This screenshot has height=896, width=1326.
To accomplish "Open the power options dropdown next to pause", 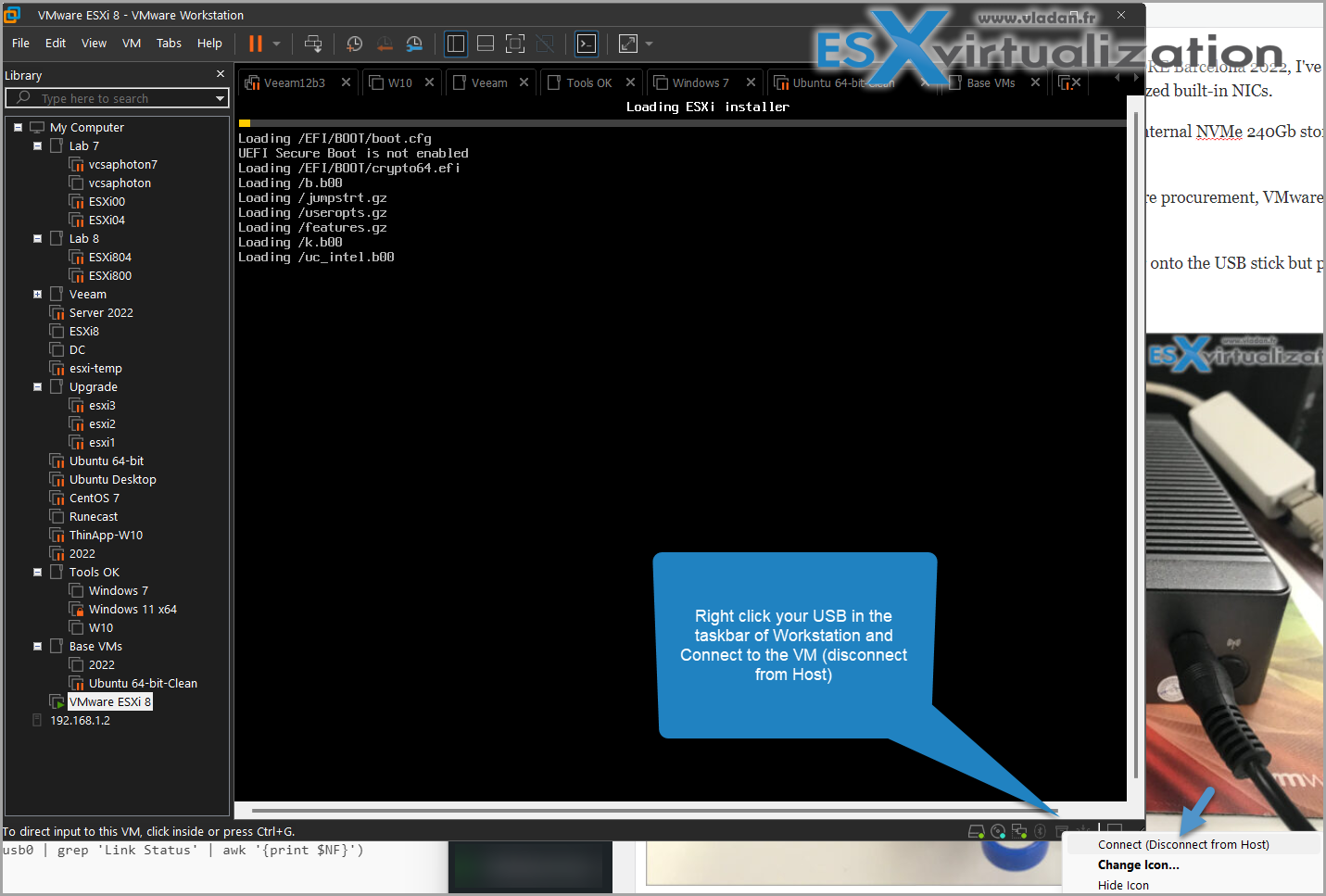I will tap(276, 44).
